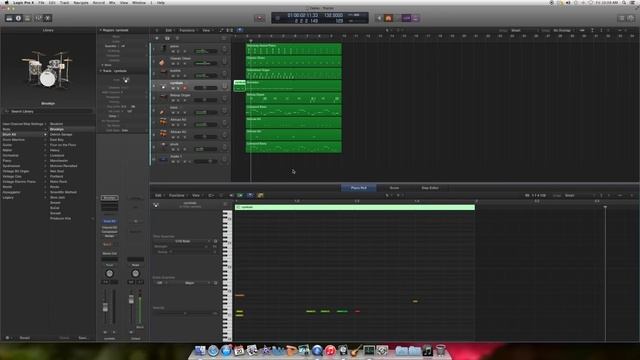Viewport: 640px width, 360px height.
Task: Click the Search Library field
Action: click(x=48, y=111)
